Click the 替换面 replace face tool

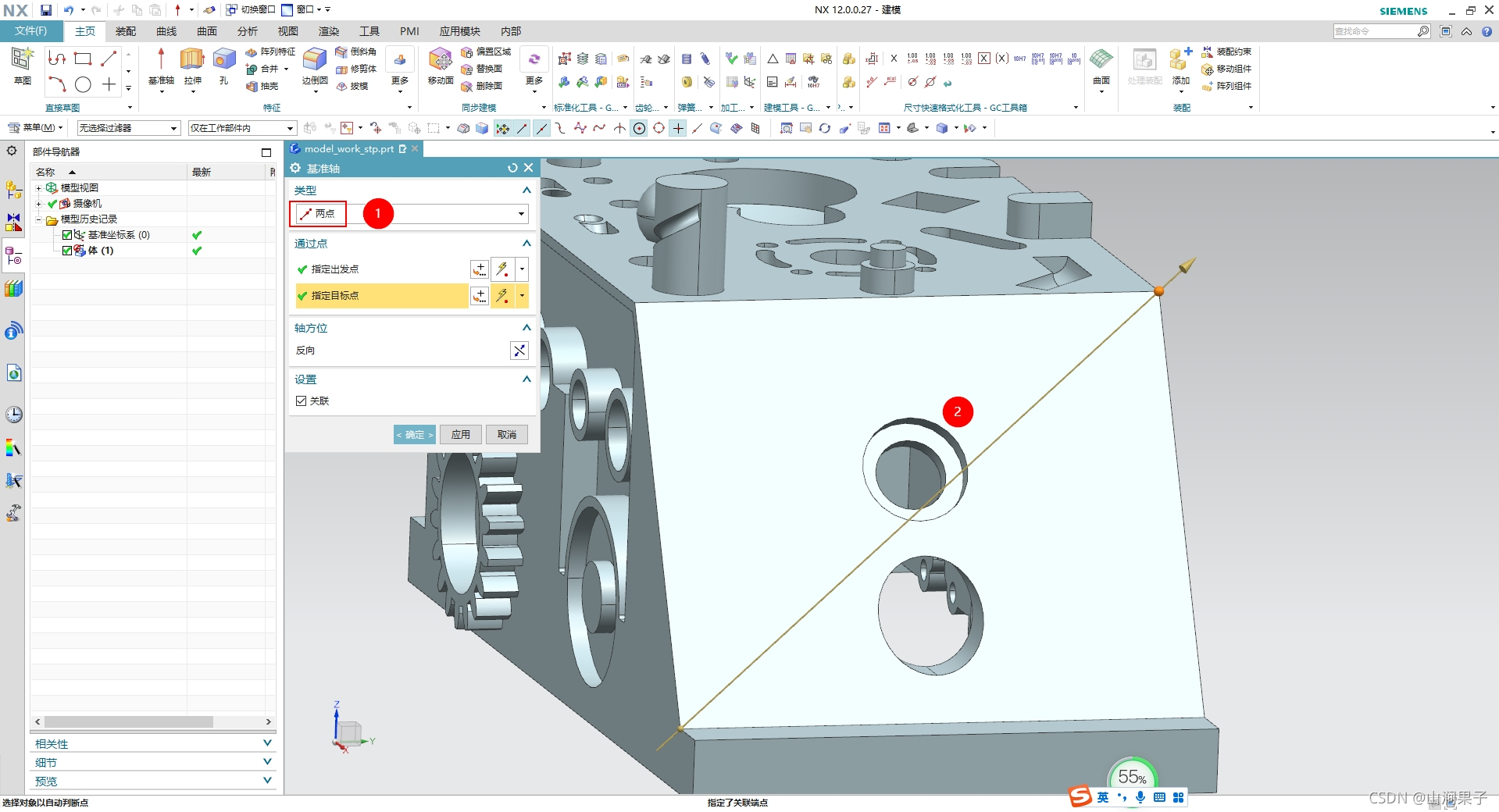(x=482, y=69)
